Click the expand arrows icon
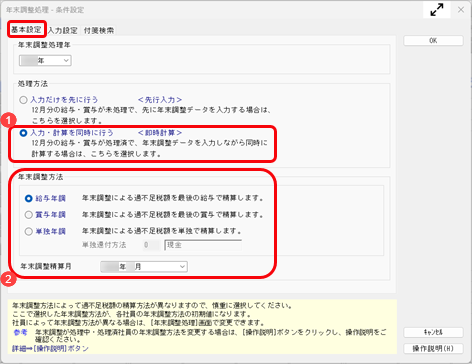This screenshot has height=364, width=472. (437, 10)
